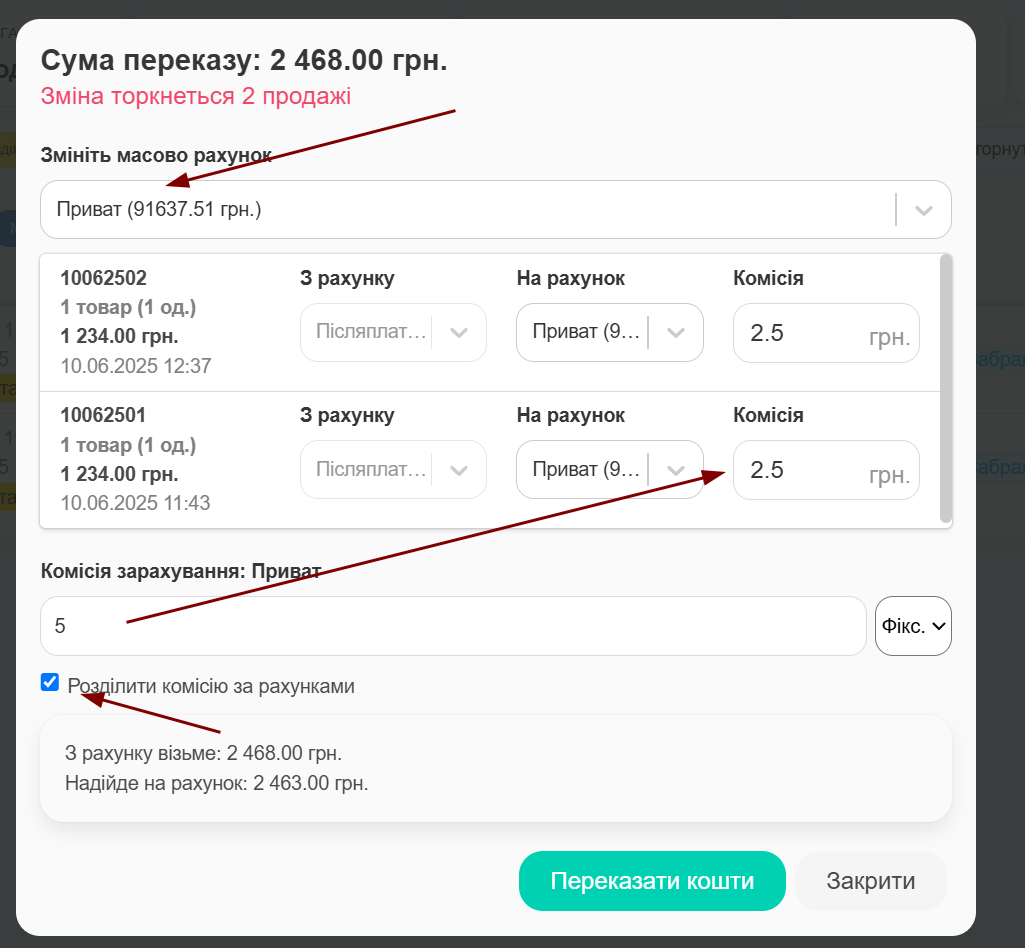Open the 'Приват (91637.51 грн.)' mass account selector
1025x948 pixels.
click(460, 210)
